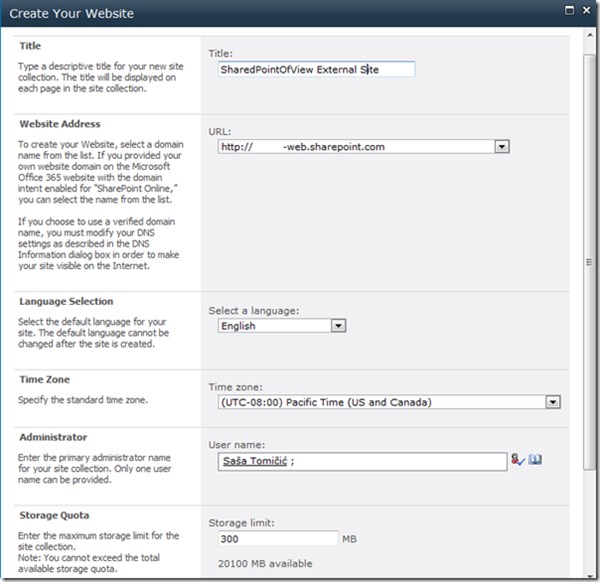Open the Browse address book icon
Viewport: 600px width, 582px height.
click(535, 461)
